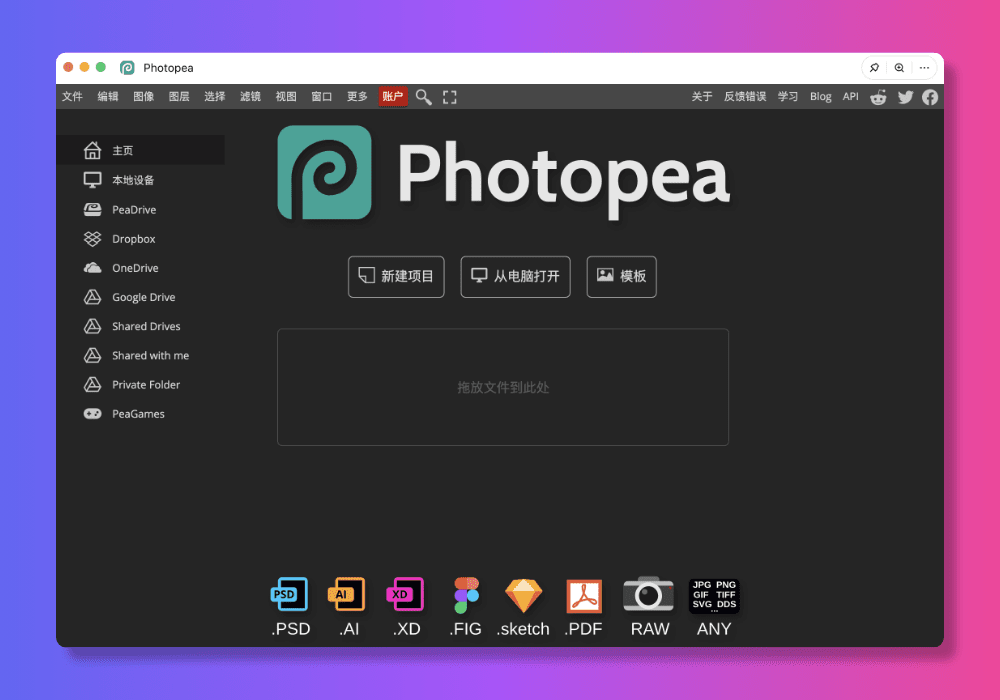This screenshot has height=700, width=1000.
Task: Click the 模板 templates button
Action: 621,277
